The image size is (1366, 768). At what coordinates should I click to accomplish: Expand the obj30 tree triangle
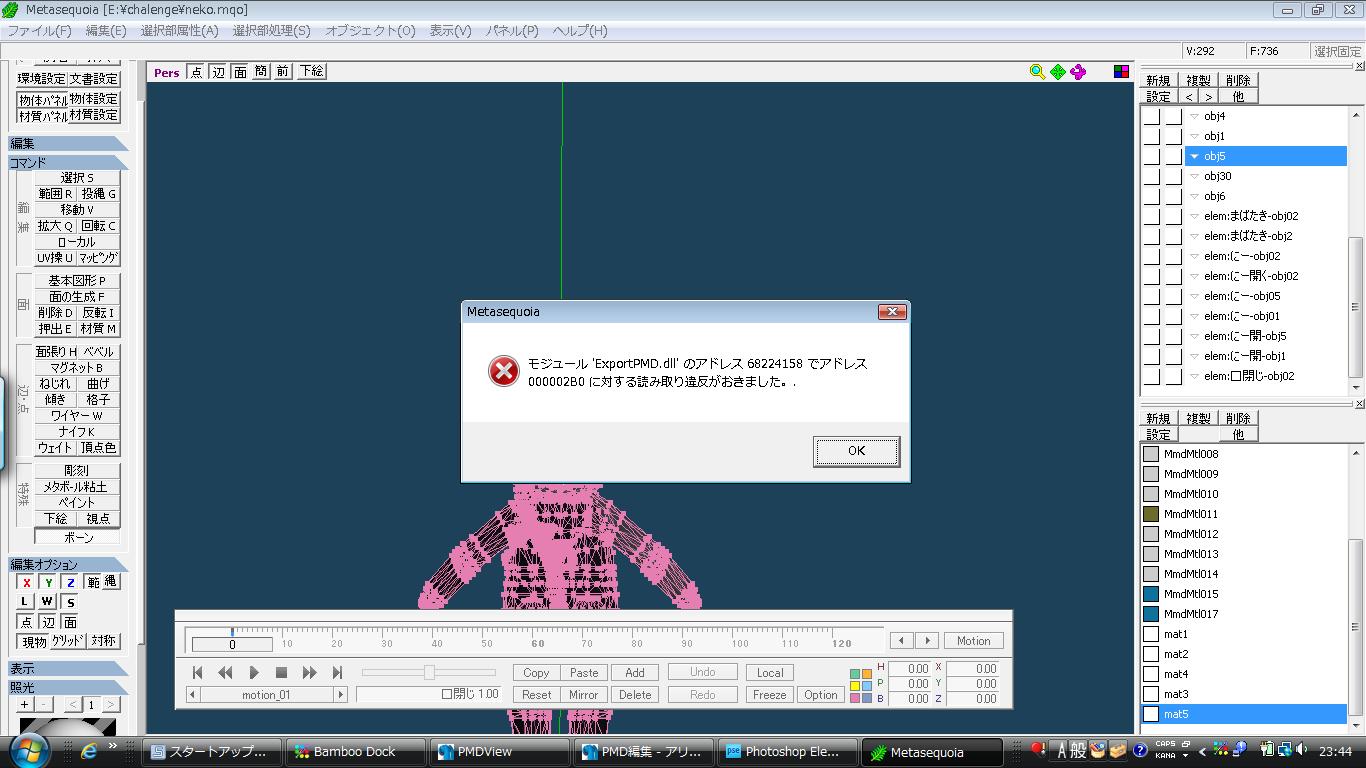1194,177
